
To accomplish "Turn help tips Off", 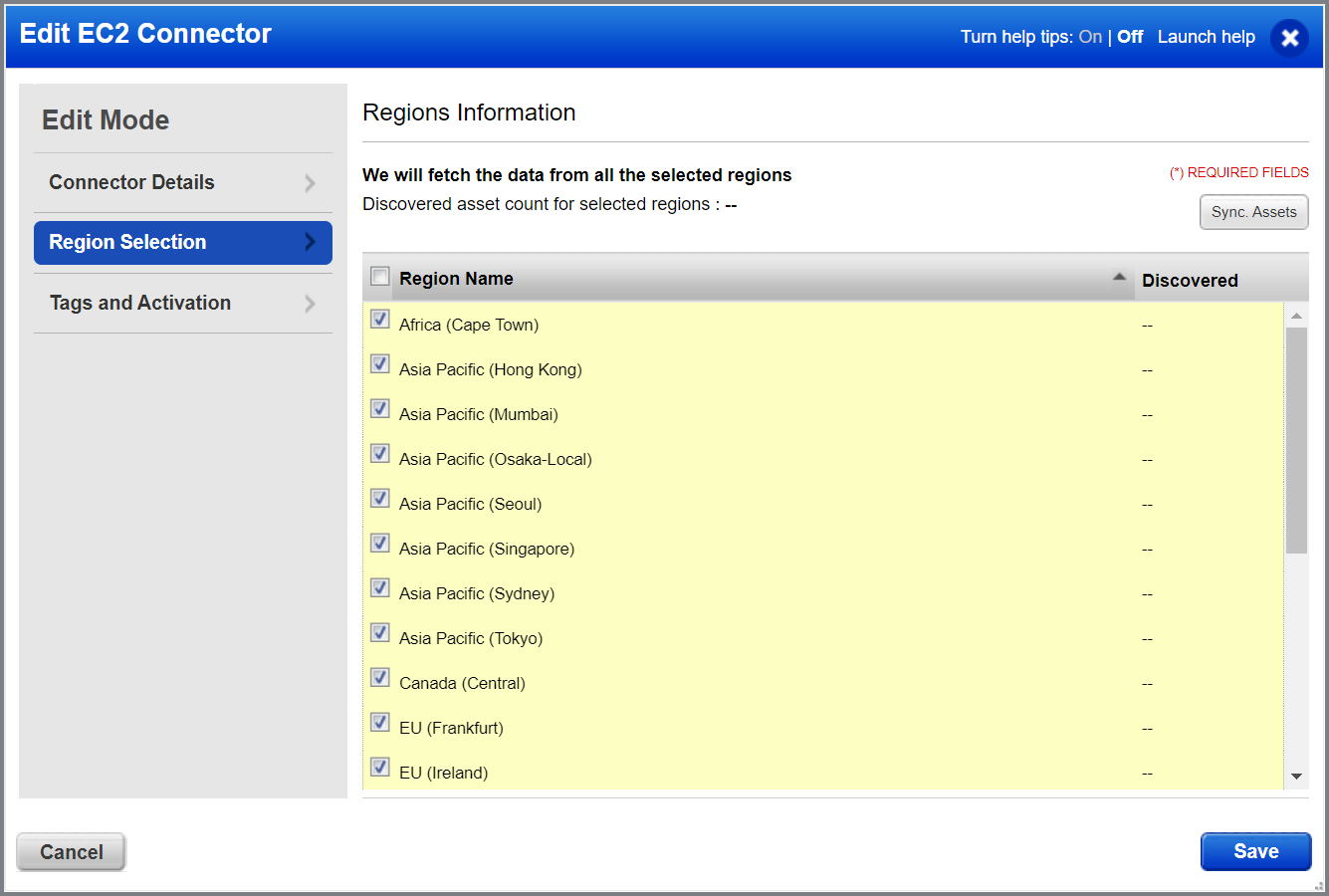I will [x=1130, y=36].
